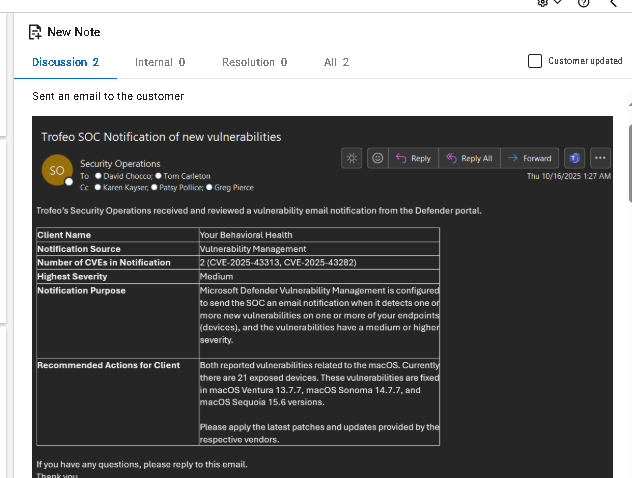Click the Client Name header cell

click(118, 235)
